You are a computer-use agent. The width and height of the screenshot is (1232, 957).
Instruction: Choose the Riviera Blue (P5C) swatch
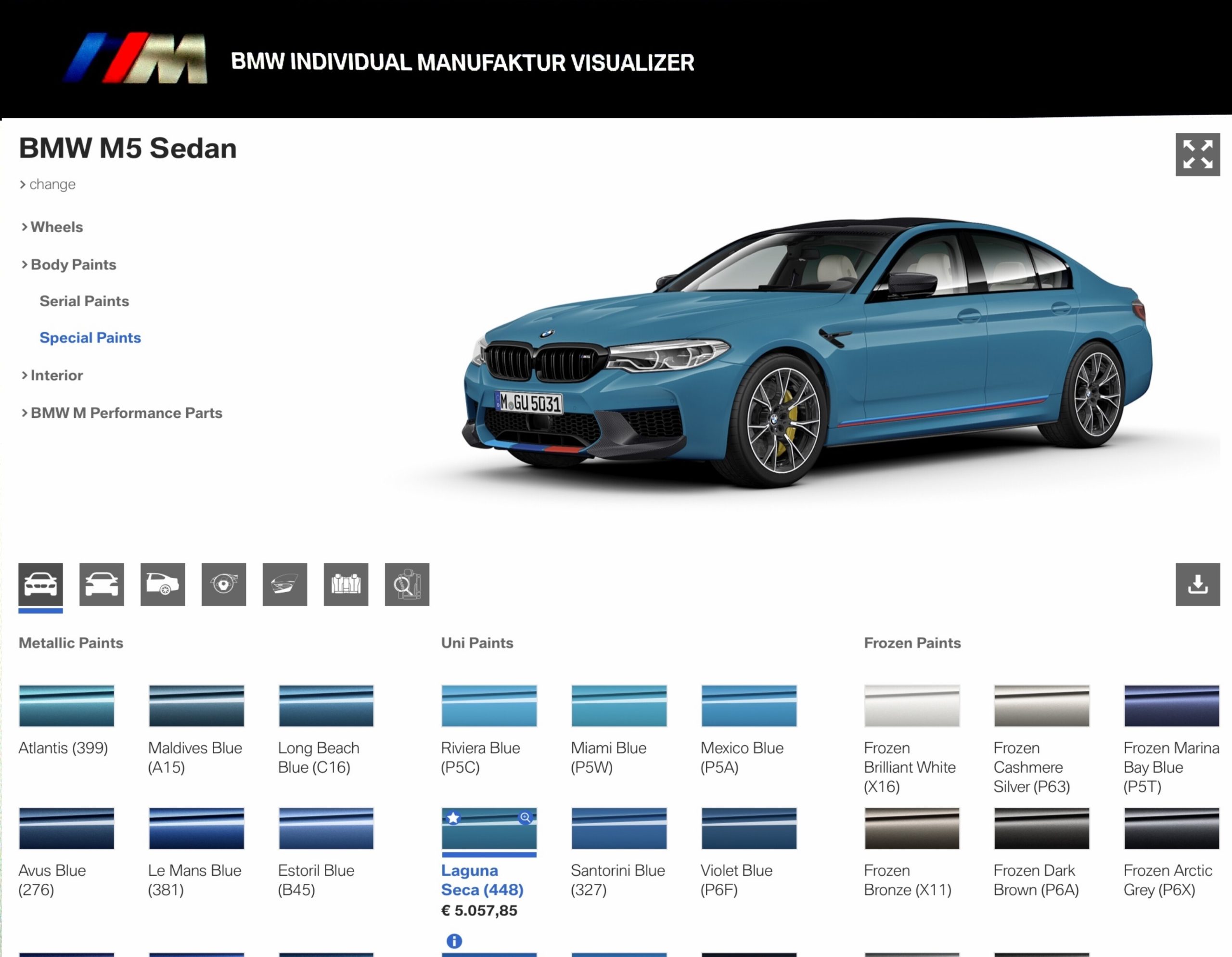489,706
